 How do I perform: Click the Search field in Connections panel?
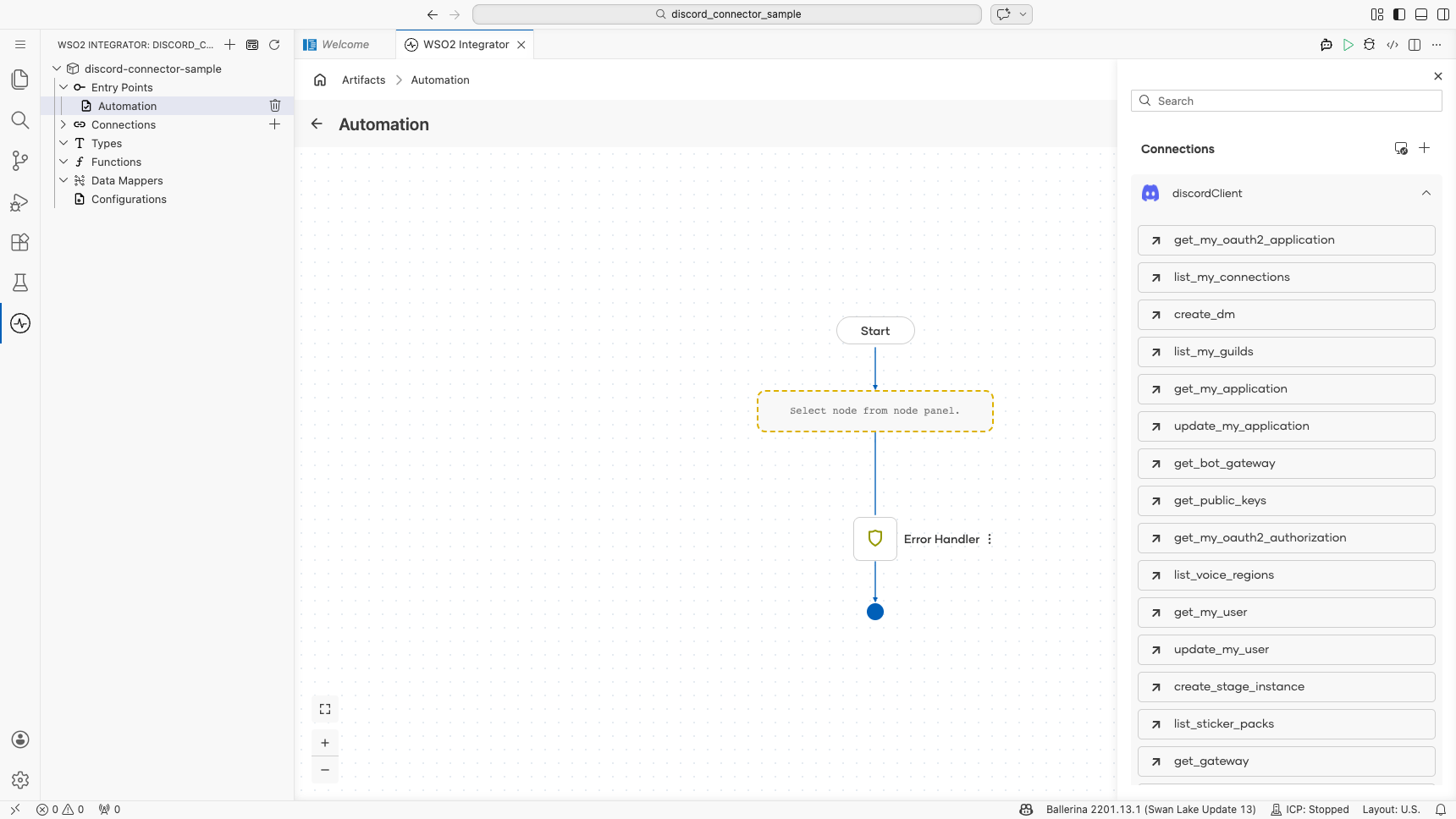click(x=1286, y=101)
